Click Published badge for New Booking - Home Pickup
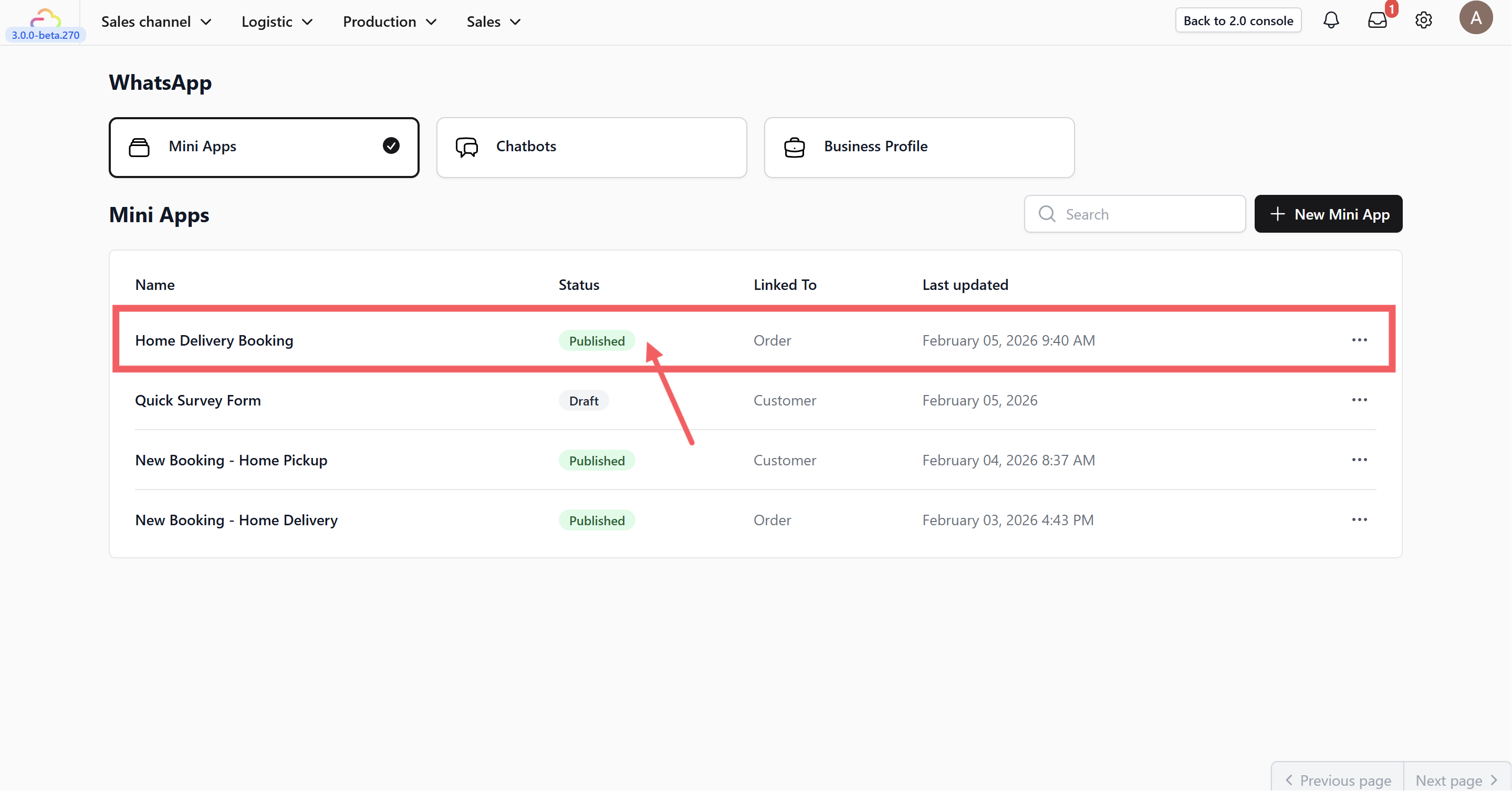The height and width of the screenshot is (791, 1512). [597, 461]
